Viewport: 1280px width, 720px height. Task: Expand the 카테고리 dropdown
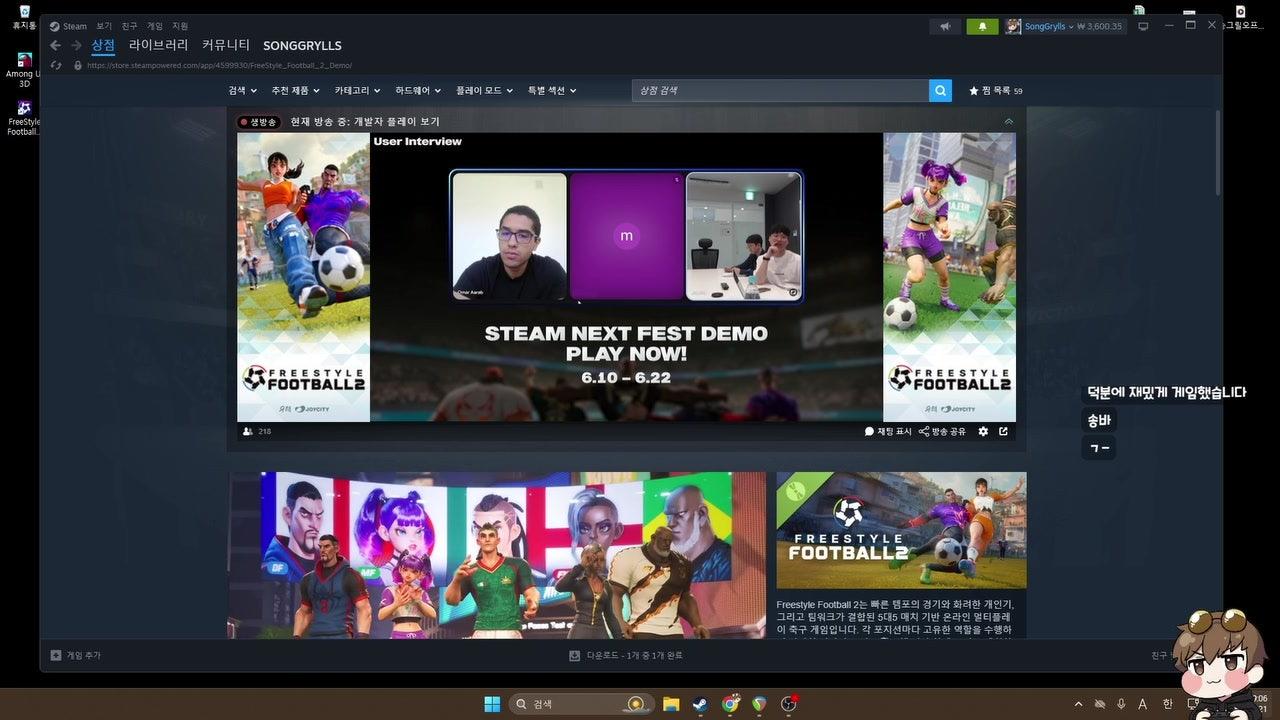(357, 91)
